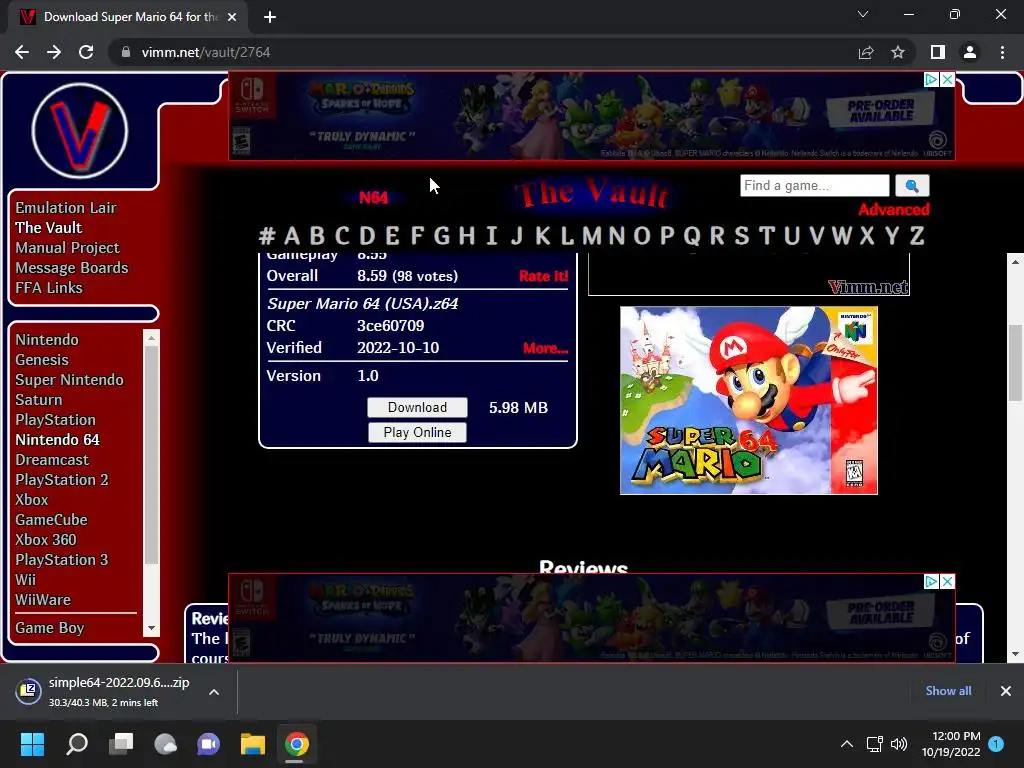Viewport: 1024px width, 768px height.
Task: Select GameCube in the systems list
Action: click(51, 520)
